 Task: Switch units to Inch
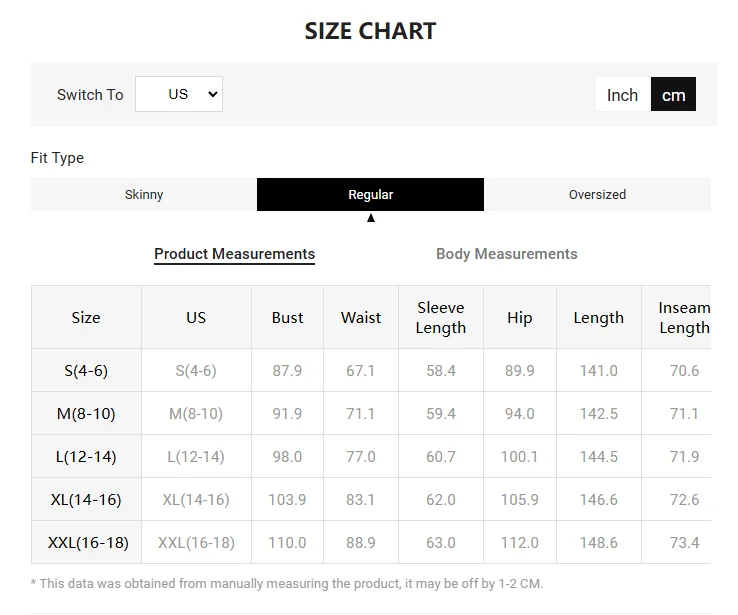622,95
